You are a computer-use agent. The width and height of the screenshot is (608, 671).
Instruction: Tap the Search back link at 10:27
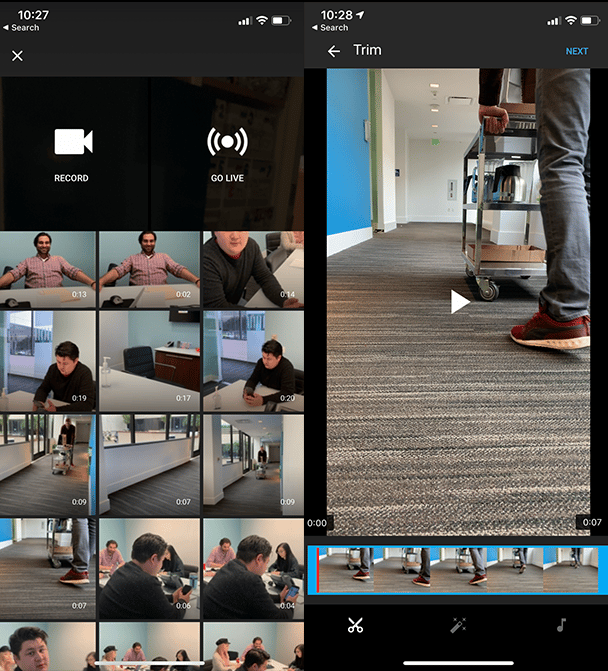[x=21, y=27]
